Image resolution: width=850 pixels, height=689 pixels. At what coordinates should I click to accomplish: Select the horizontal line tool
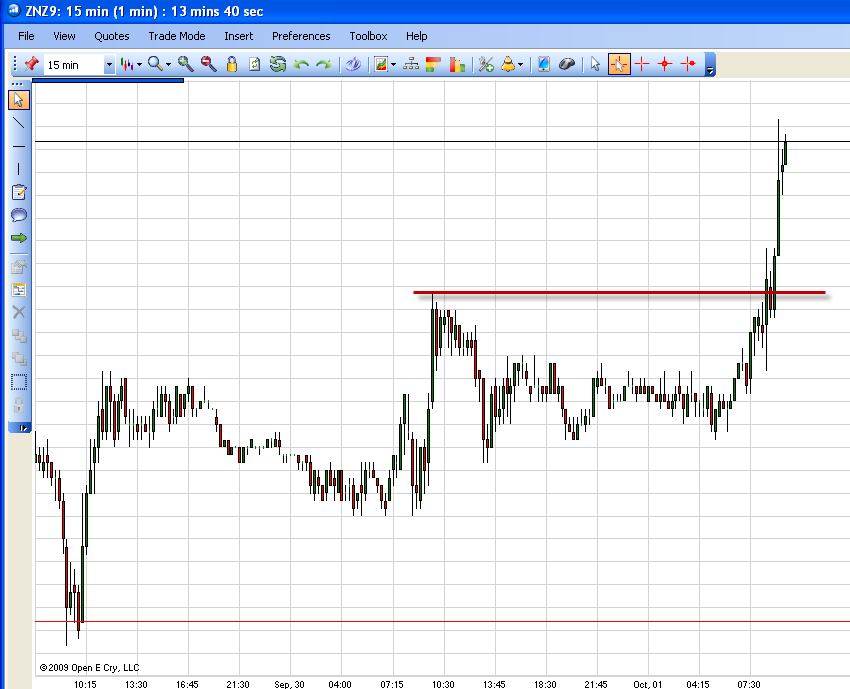(19, 146)
